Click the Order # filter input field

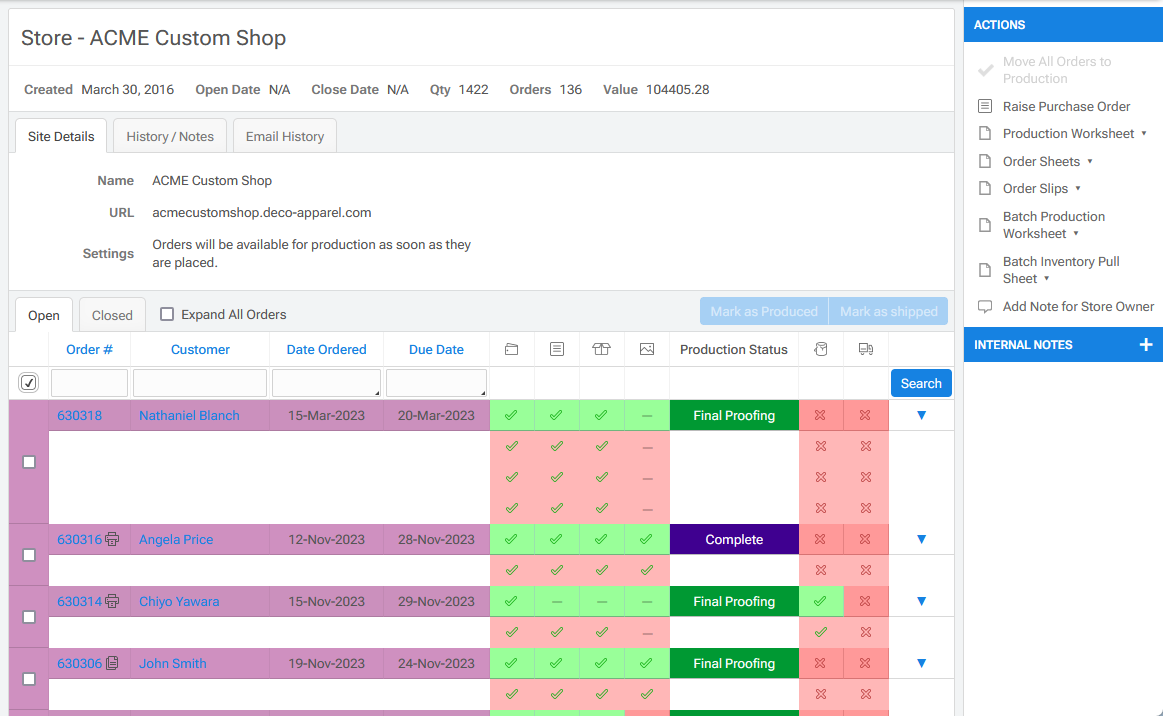pyautogui.click(x=89, y=383)
